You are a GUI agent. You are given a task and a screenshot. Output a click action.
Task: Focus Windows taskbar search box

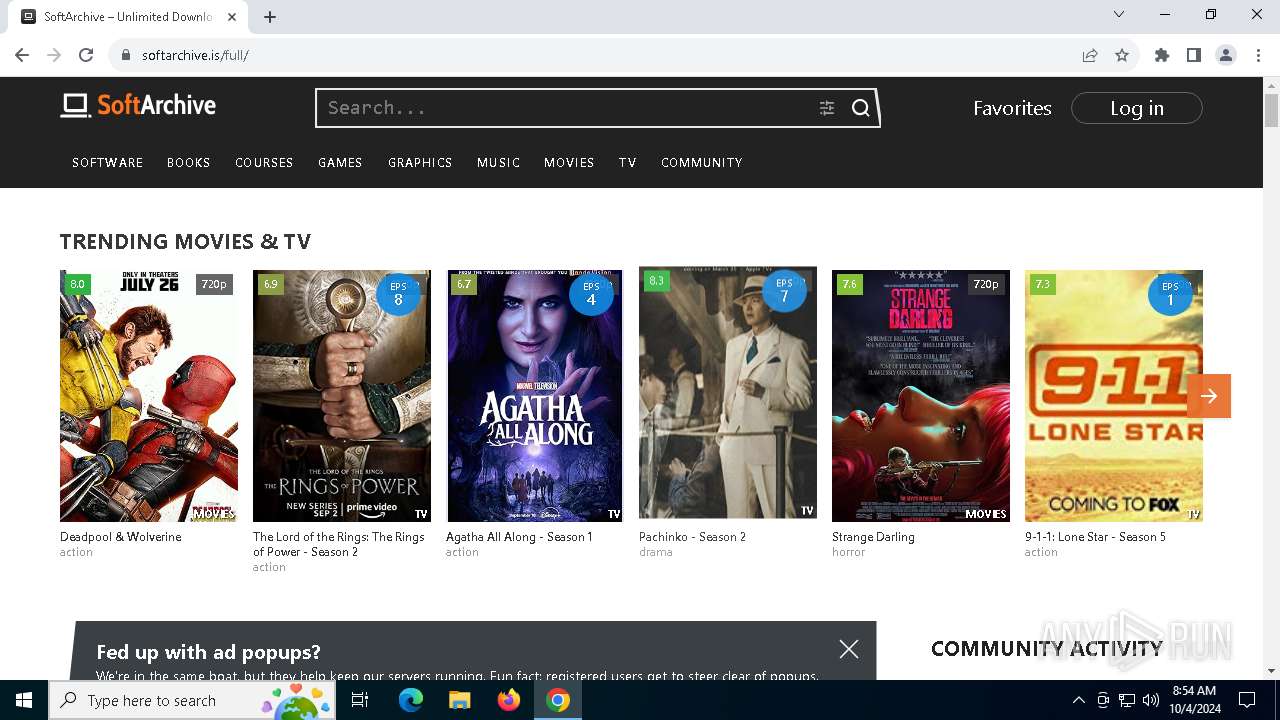(x=191, y=700)
